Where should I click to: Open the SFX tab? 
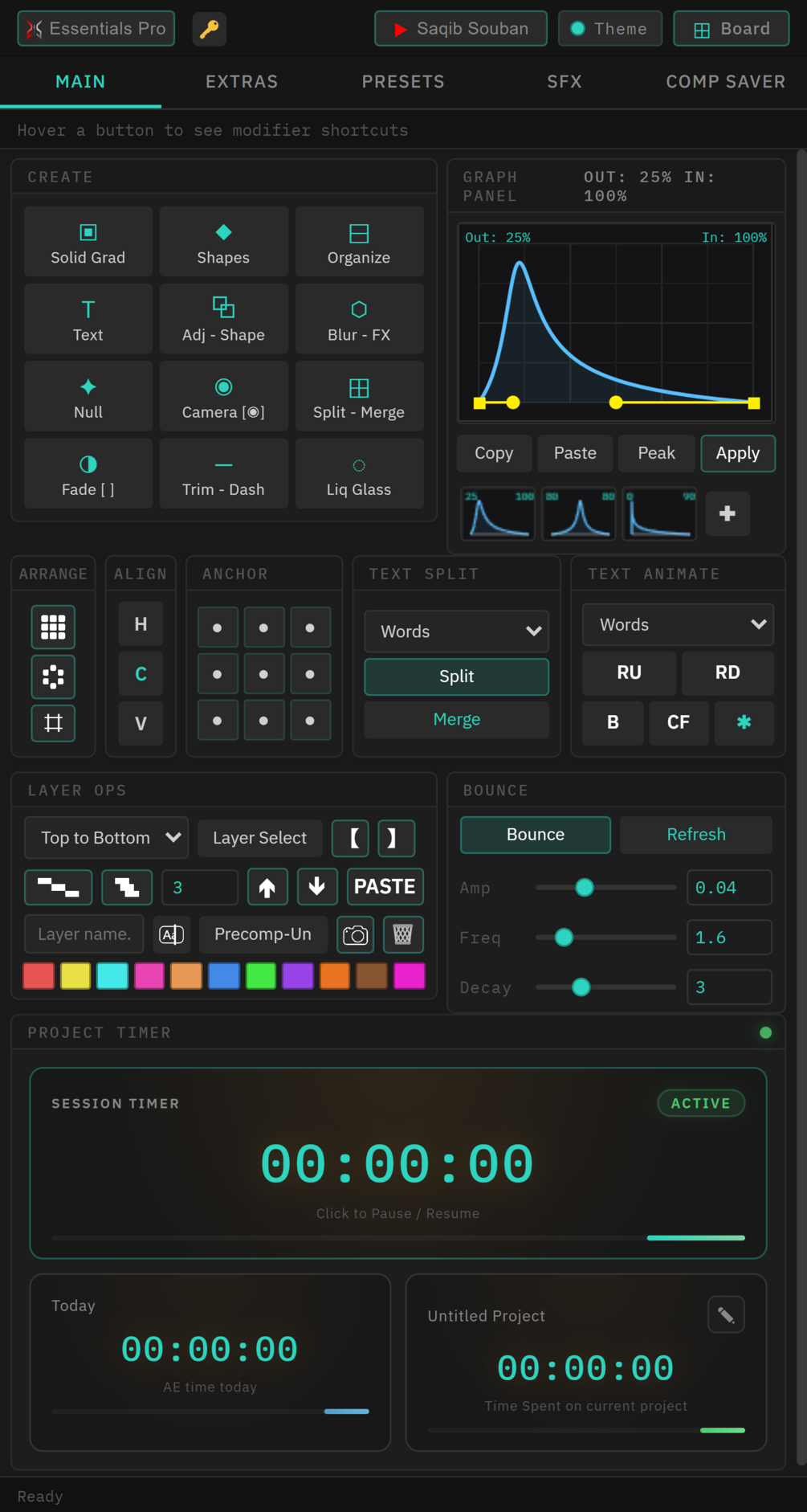[x=564, y=82]
